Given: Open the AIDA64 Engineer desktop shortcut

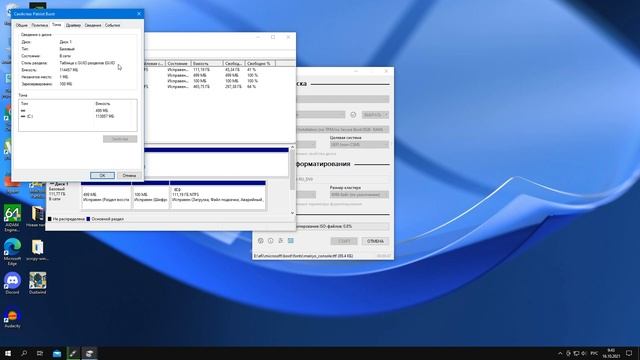Looking at the screenshot, I should [12, 218].
